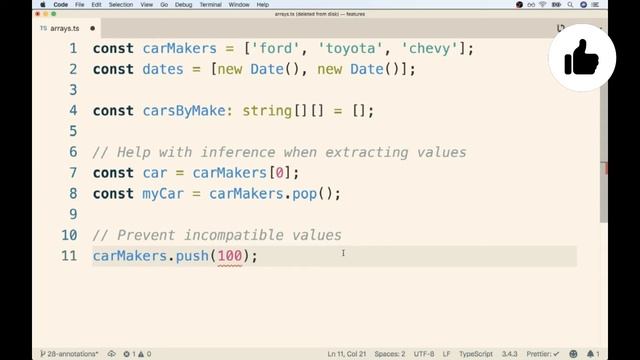Click line number 1 in the gutter
This screenshot has width=640, height=360.
(x=73, y=49)
